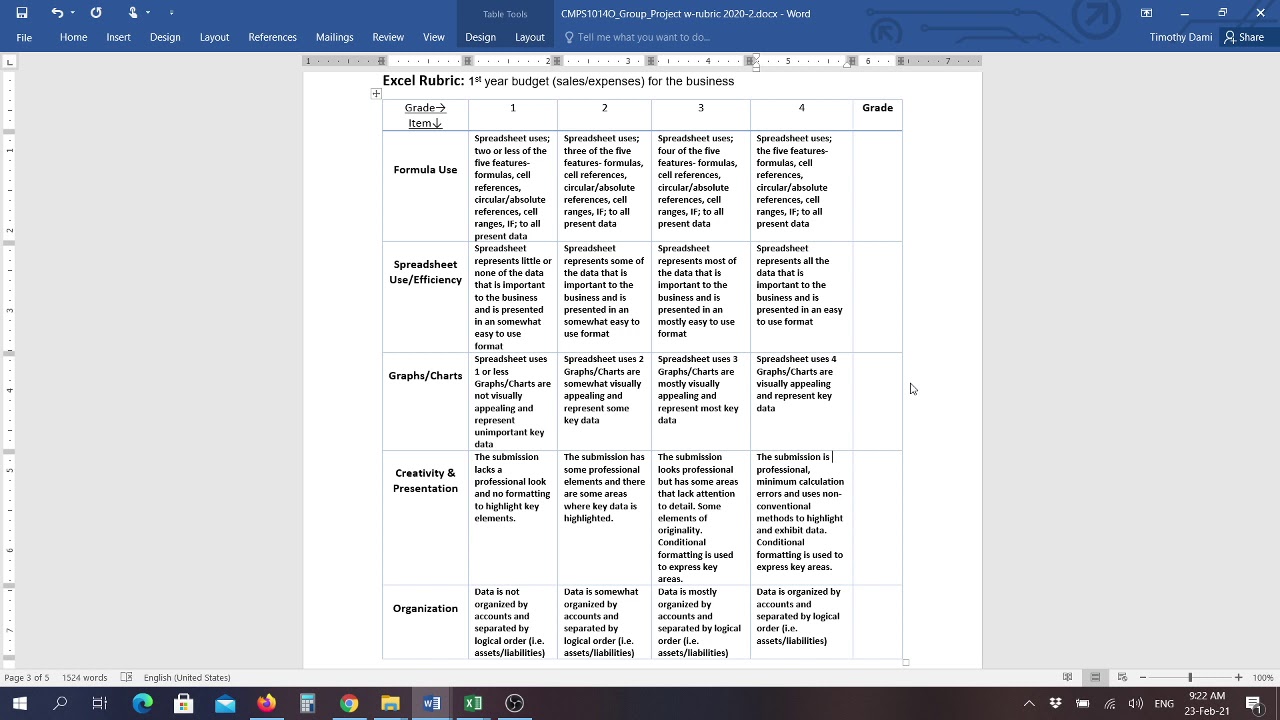Launch Microsoft Edge from the taskbar
Image resolution: width=1280 pixels, height=720 pixels.
click(142, 703)
